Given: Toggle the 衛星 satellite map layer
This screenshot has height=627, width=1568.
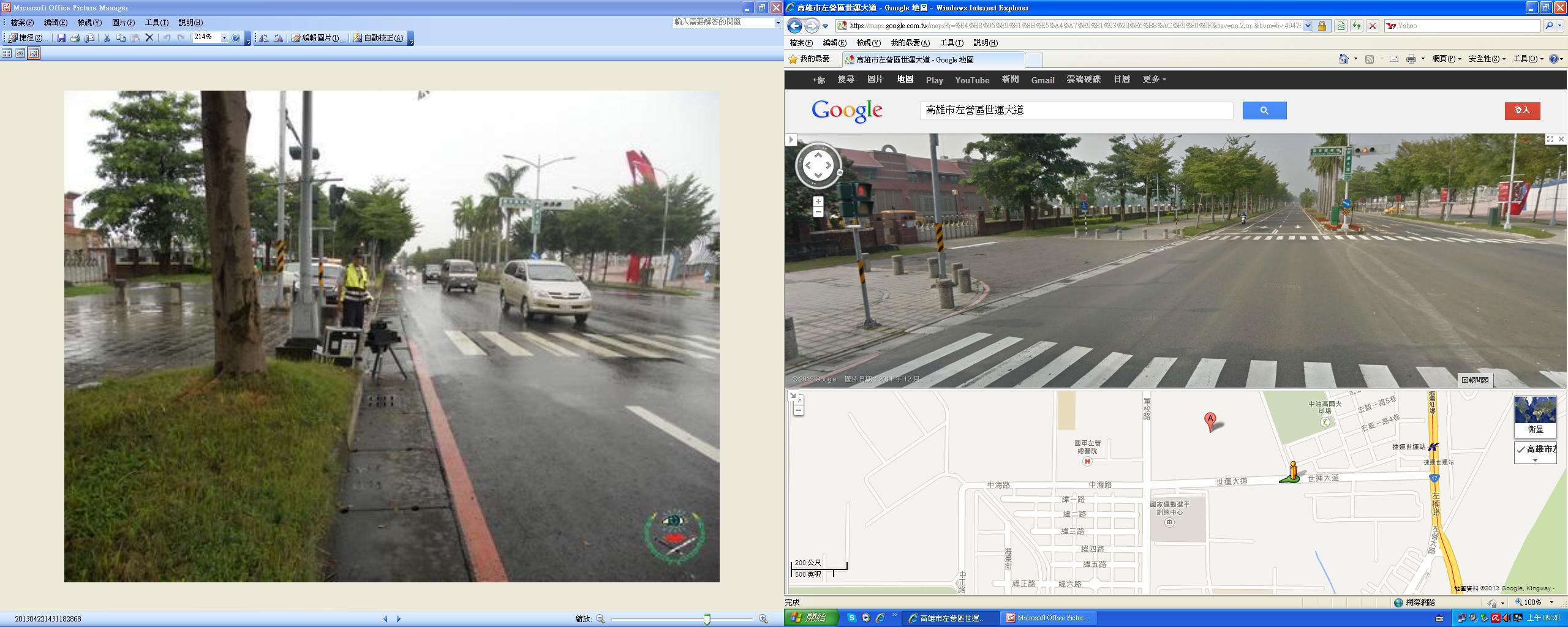Looking at the screenshot, I should click(x=1535, y=416).
